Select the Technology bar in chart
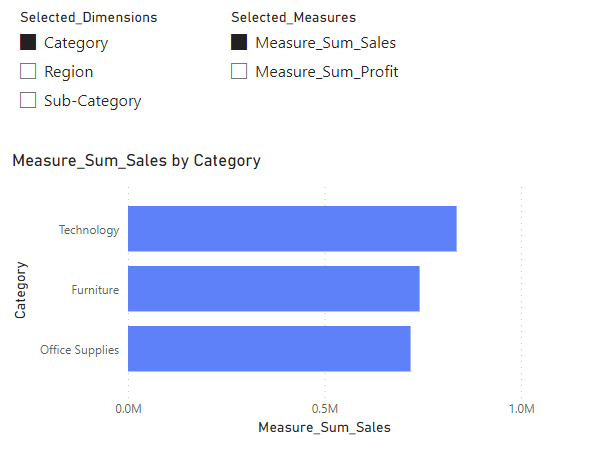This screenshot has height=454, width=598. pos(292,229)
